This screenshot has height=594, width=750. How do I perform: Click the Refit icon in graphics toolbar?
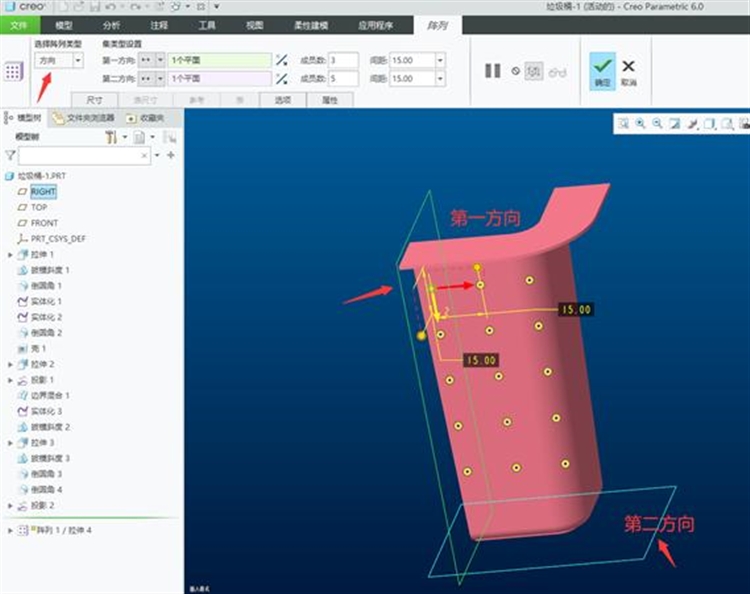(623, 124)
